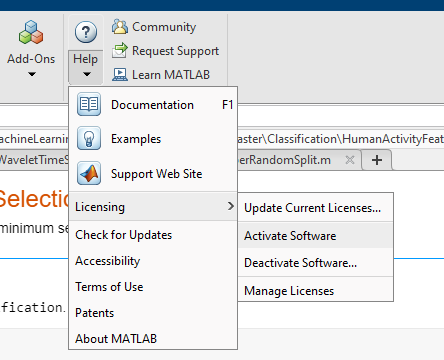Open the Community people icon
Screen dimensions: 444x360
(x=120, y=27)
